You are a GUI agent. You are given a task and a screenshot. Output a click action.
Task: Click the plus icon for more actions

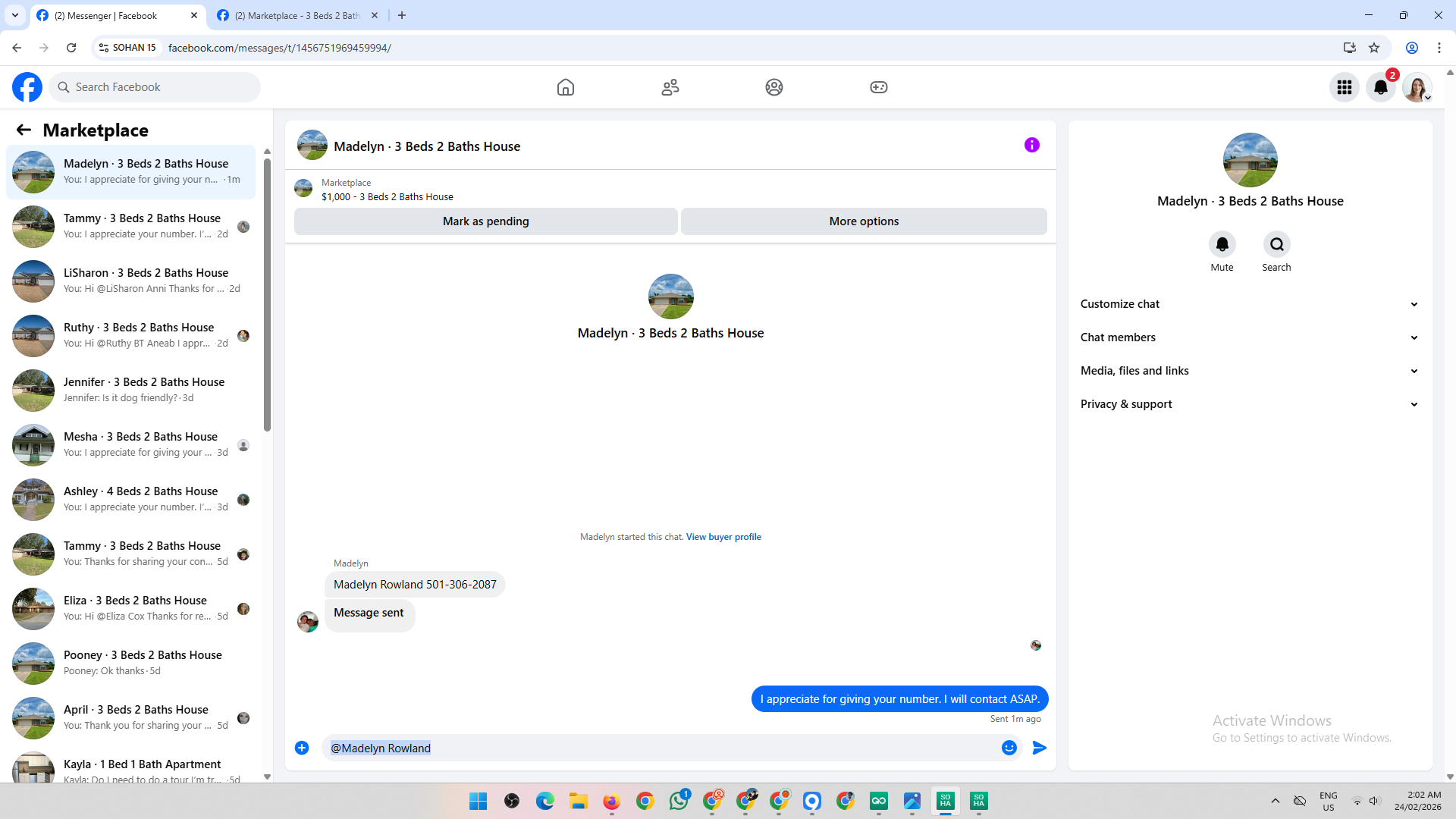[302, 748]
